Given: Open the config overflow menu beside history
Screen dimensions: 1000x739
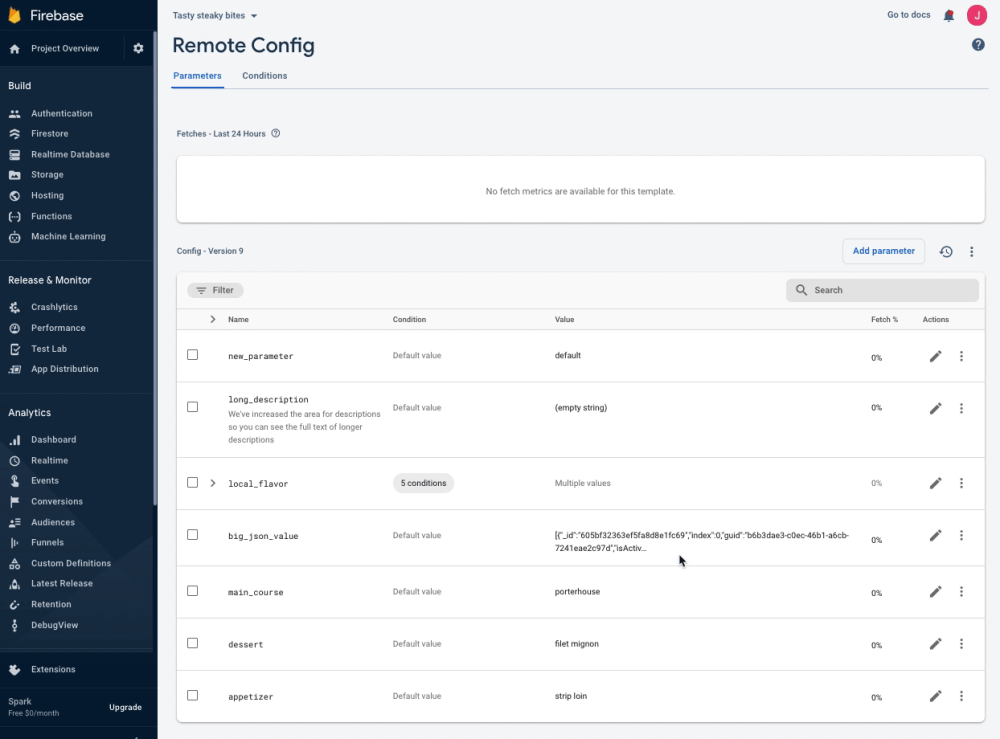Looking at the screenshot, I should [x=971, y=252].
